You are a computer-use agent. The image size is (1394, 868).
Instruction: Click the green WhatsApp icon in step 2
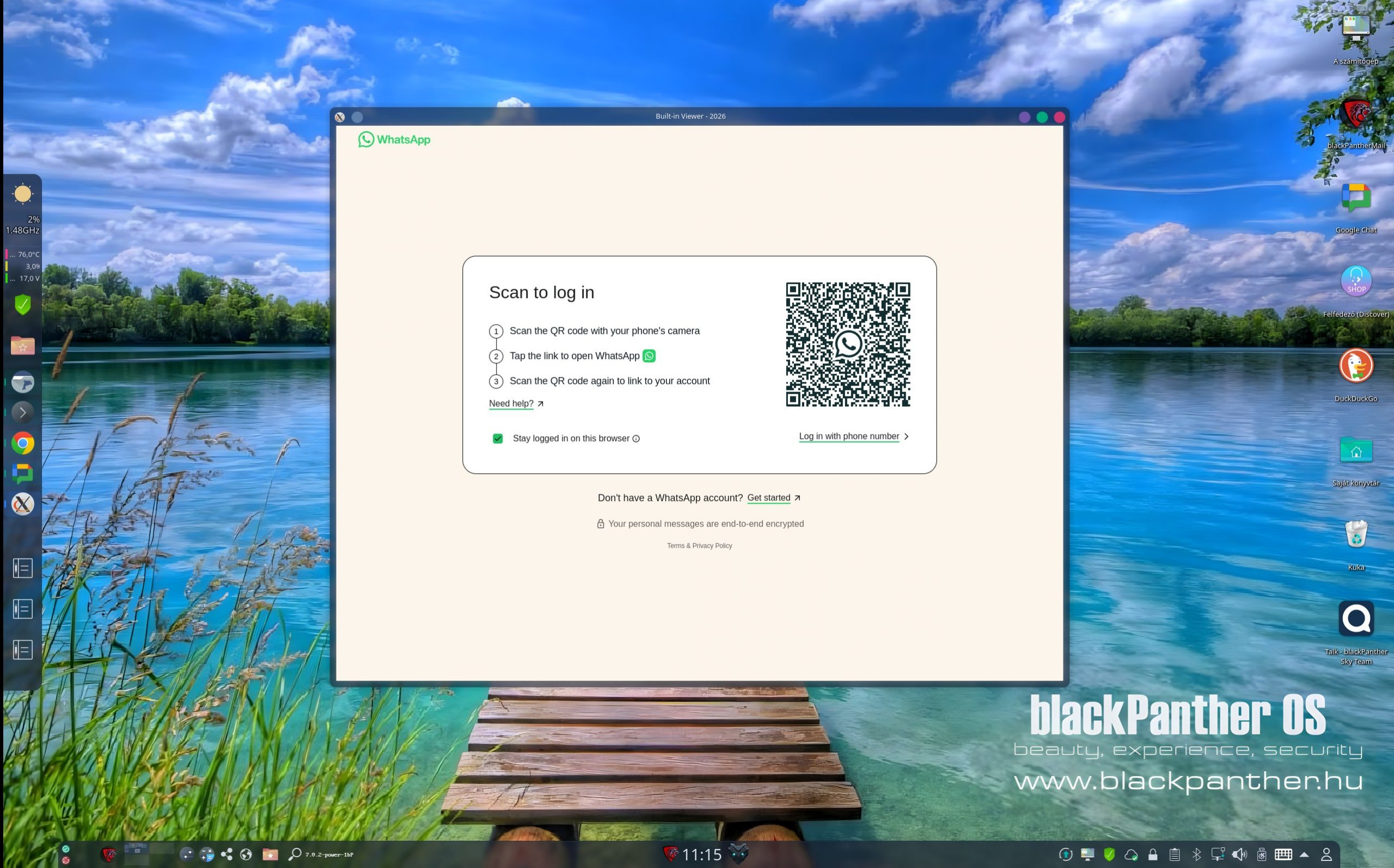[649, 356]
